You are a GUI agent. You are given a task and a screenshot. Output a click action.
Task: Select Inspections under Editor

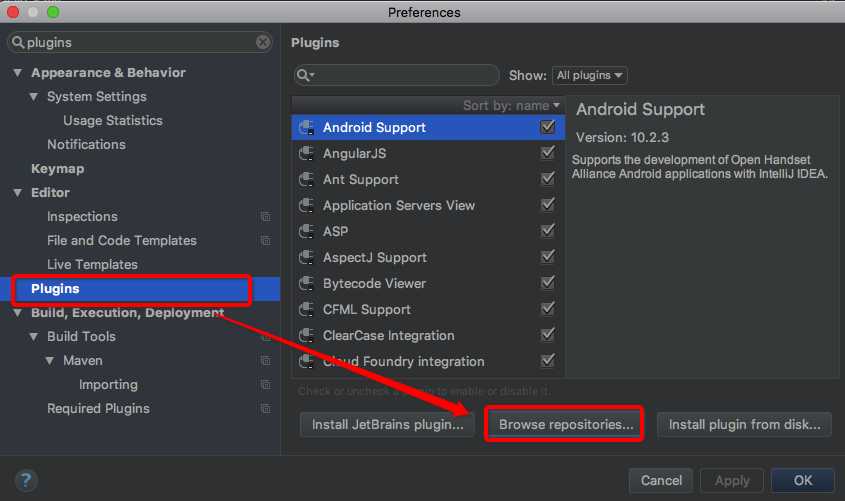tap(82, 217)
